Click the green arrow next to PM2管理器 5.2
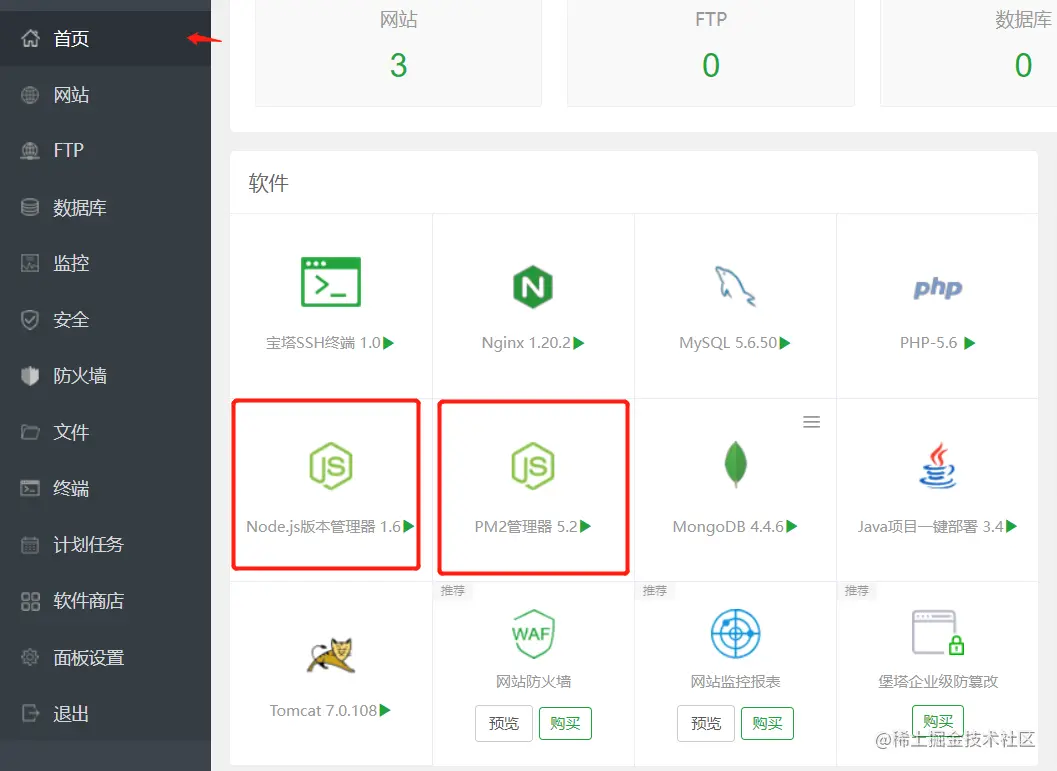The width and height of the screenshot is (1057, 771). pyautogui.click(x=585, y=526)
